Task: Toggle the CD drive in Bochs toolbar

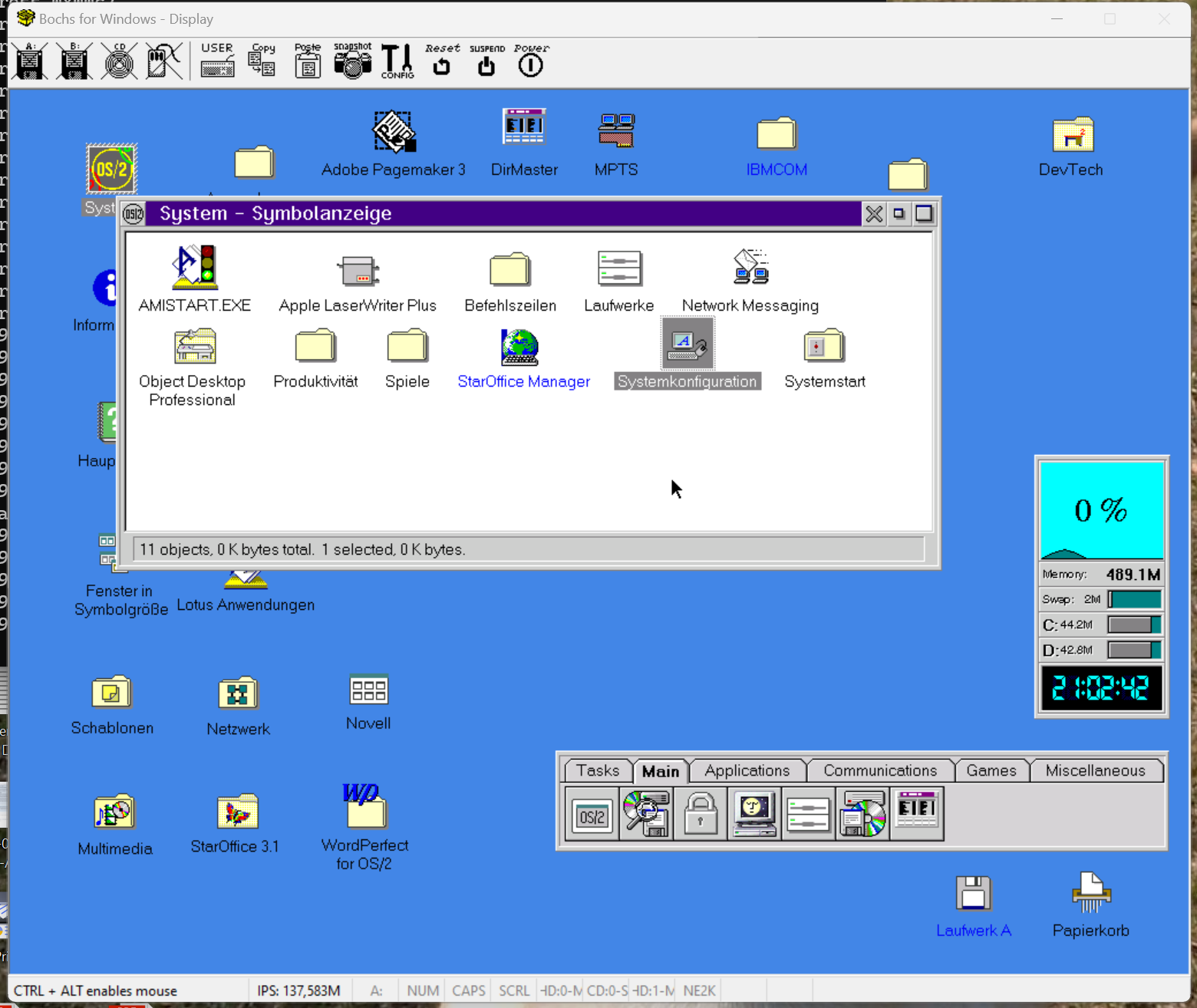Action: (119, 61)
